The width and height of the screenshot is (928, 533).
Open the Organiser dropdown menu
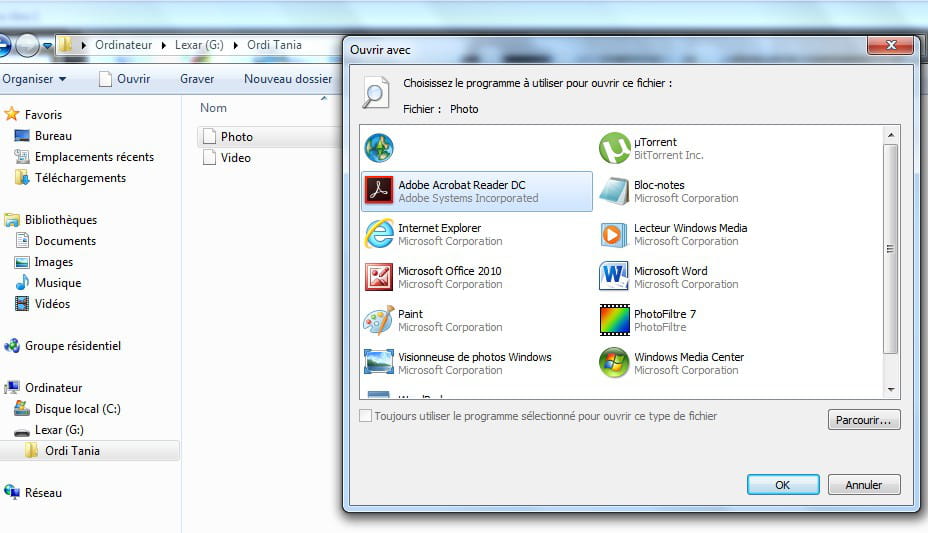[x=34, y=79]
